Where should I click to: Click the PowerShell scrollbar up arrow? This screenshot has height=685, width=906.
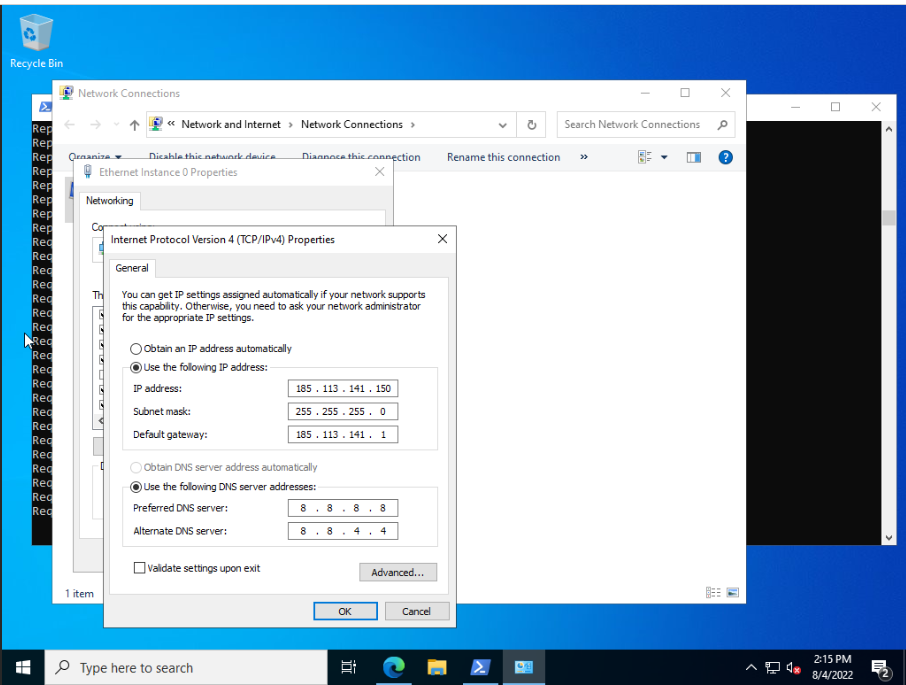[889, 129]
